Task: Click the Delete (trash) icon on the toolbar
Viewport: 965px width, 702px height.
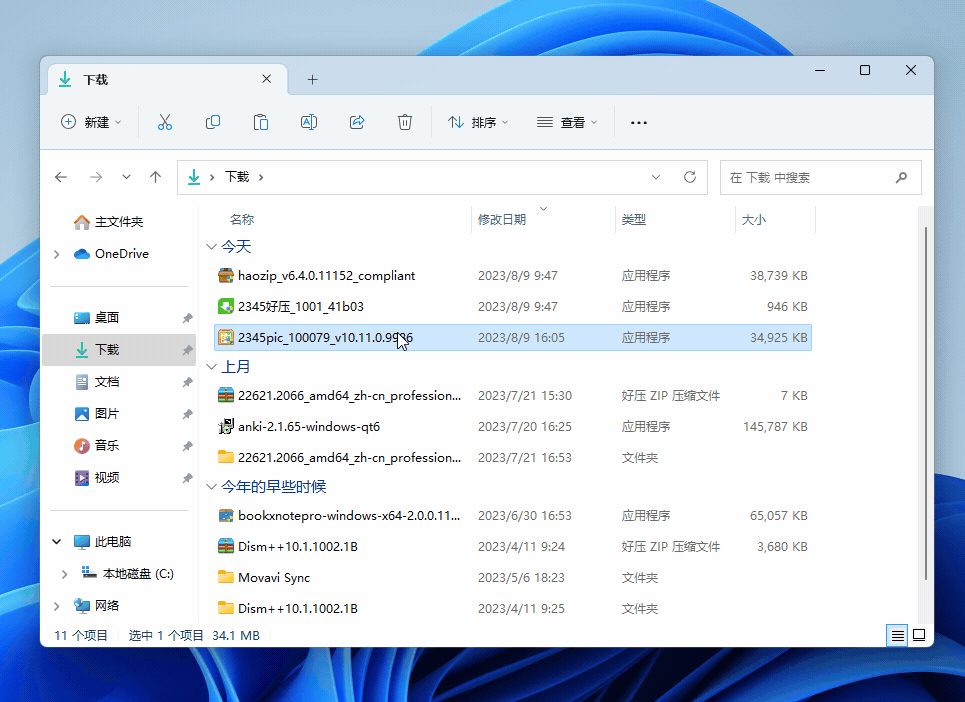Action: [404, 121]
